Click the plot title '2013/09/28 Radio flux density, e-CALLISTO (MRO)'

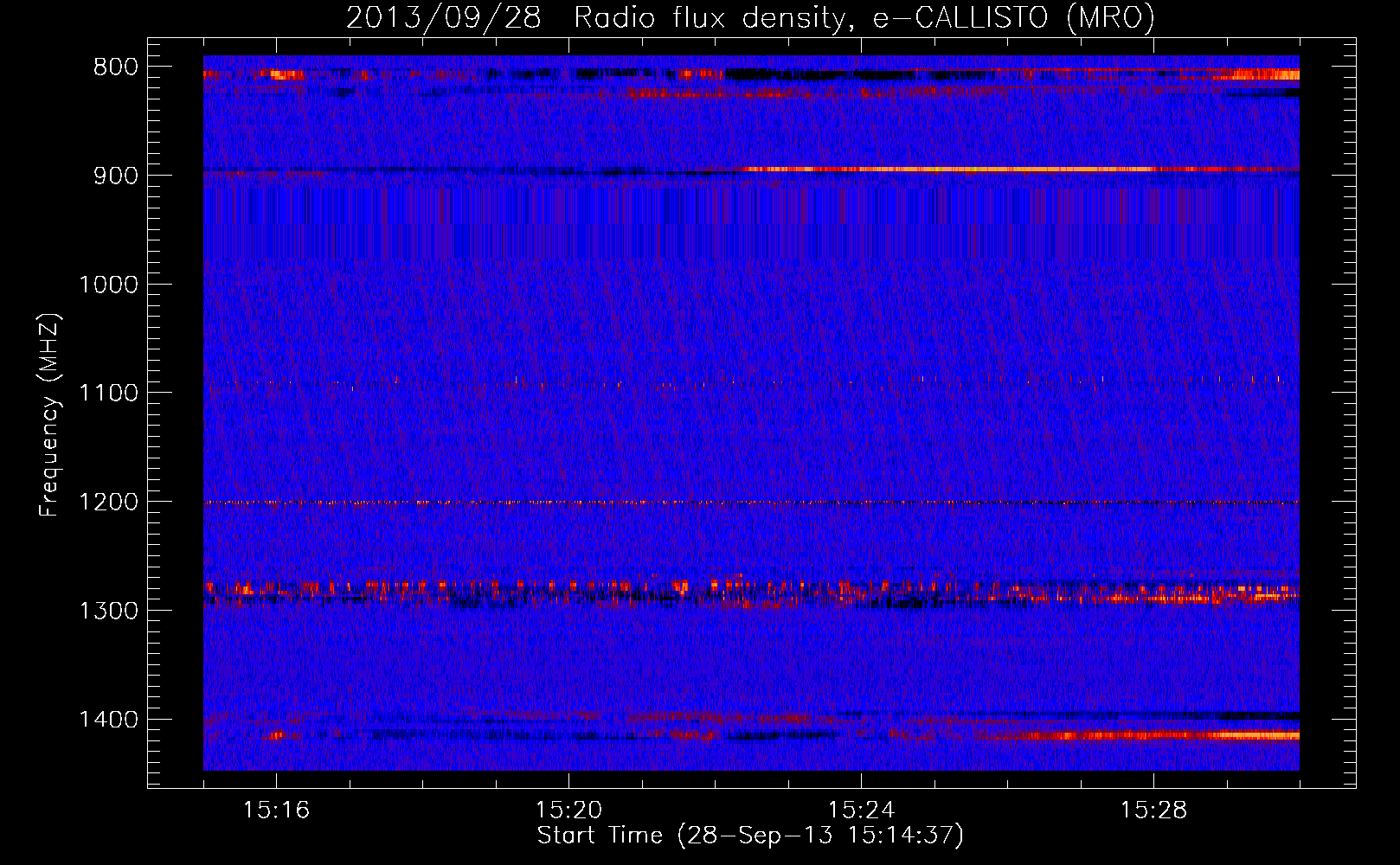coord(750,17)
